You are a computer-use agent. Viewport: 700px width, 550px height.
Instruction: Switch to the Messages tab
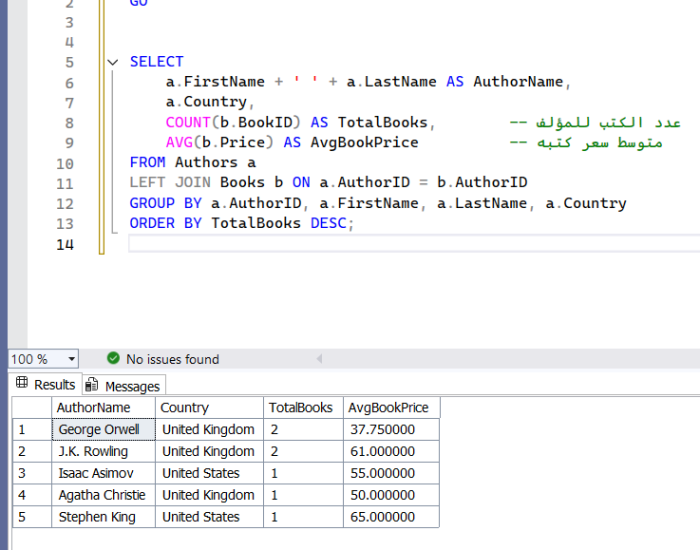pyautogui.click(x=131, y=386)
